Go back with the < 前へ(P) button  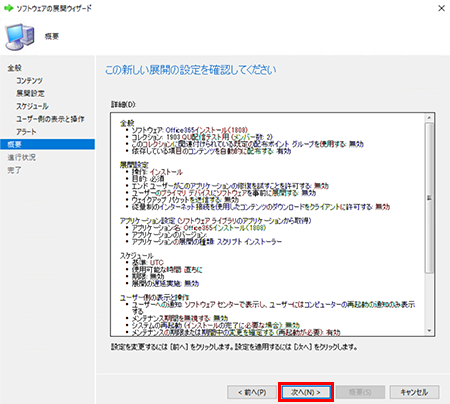pyautogui.click(x=252, y=392)
